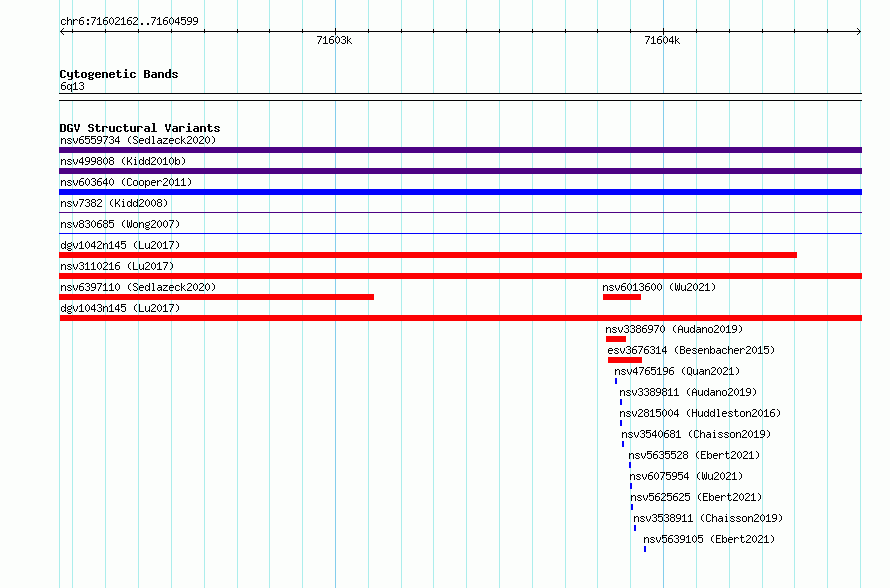Click the 6q13 cytogenetic band label

pyautogui.click(x=72, y=86)
